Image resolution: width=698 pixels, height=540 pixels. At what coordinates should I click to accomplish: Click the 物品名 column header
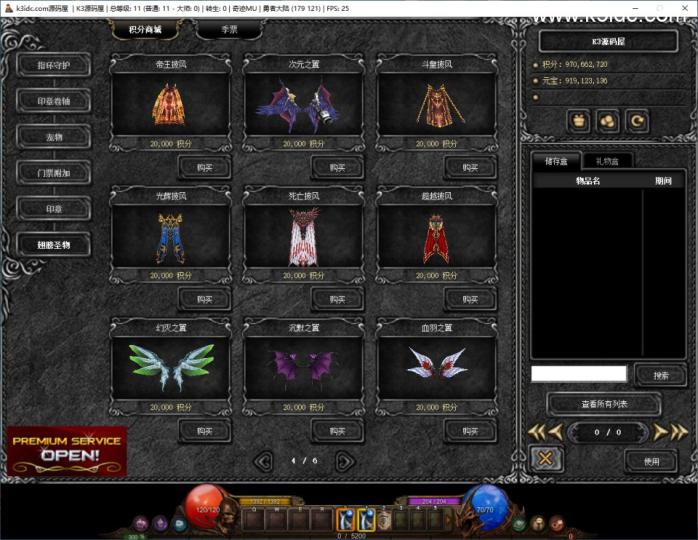point(588,181)
